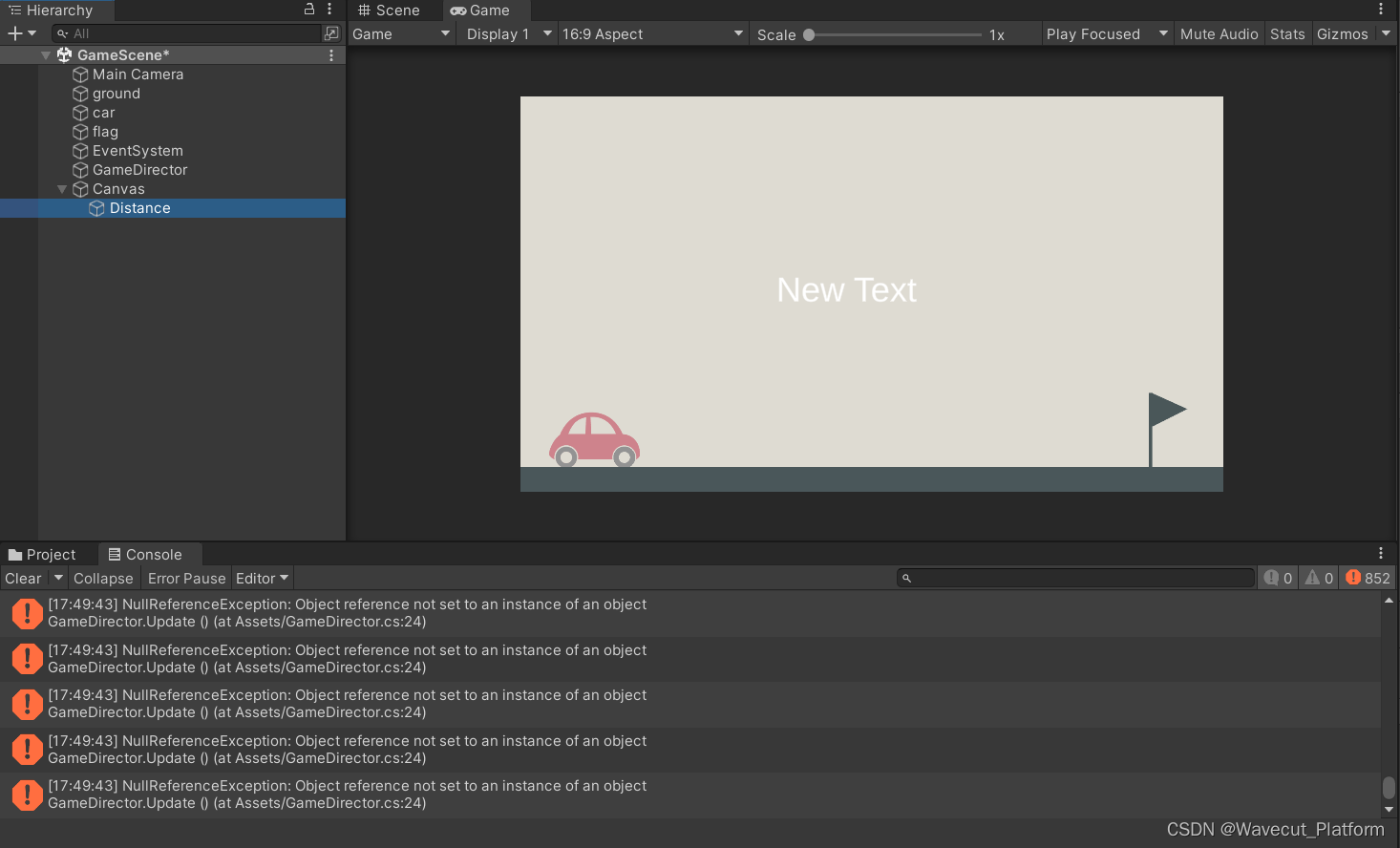Click the Console scrollbar thumb
Screen dimensions: 1400x848
click(x=1389, y=788)
